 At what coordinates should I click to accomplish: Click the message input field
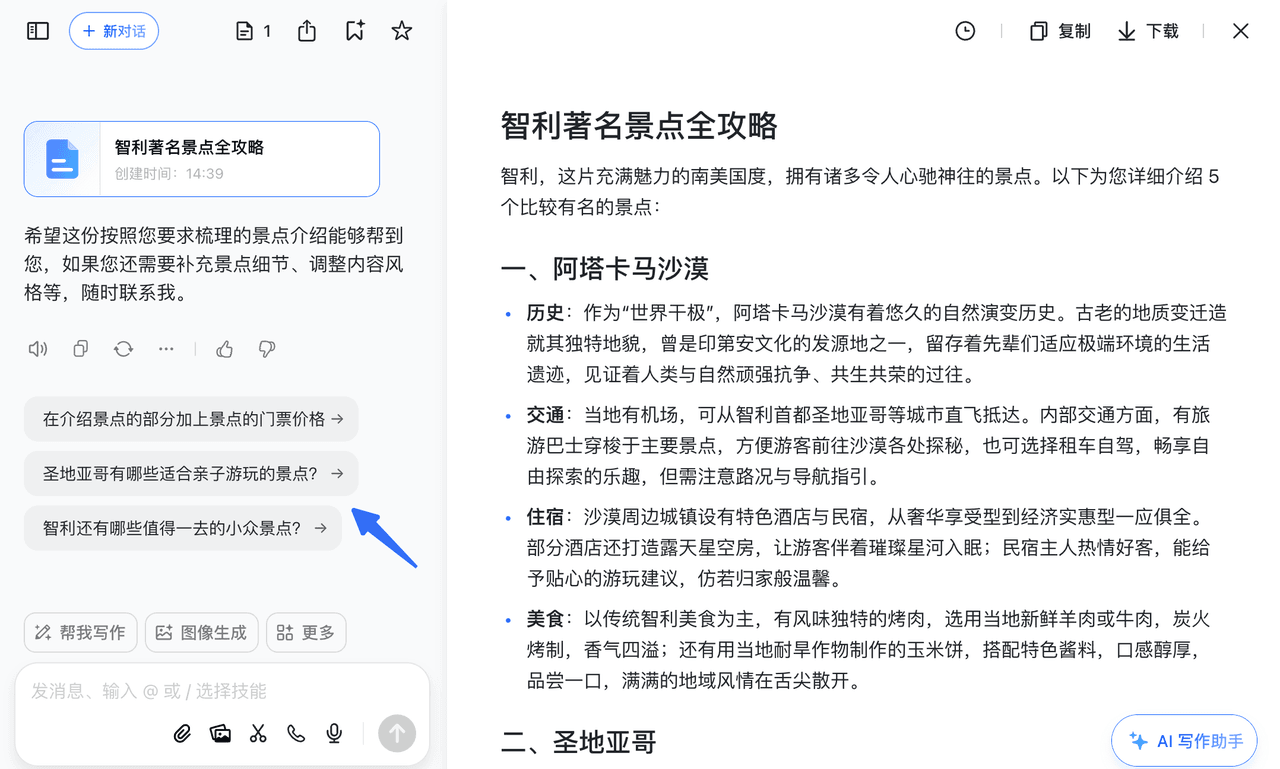(200, 691)
